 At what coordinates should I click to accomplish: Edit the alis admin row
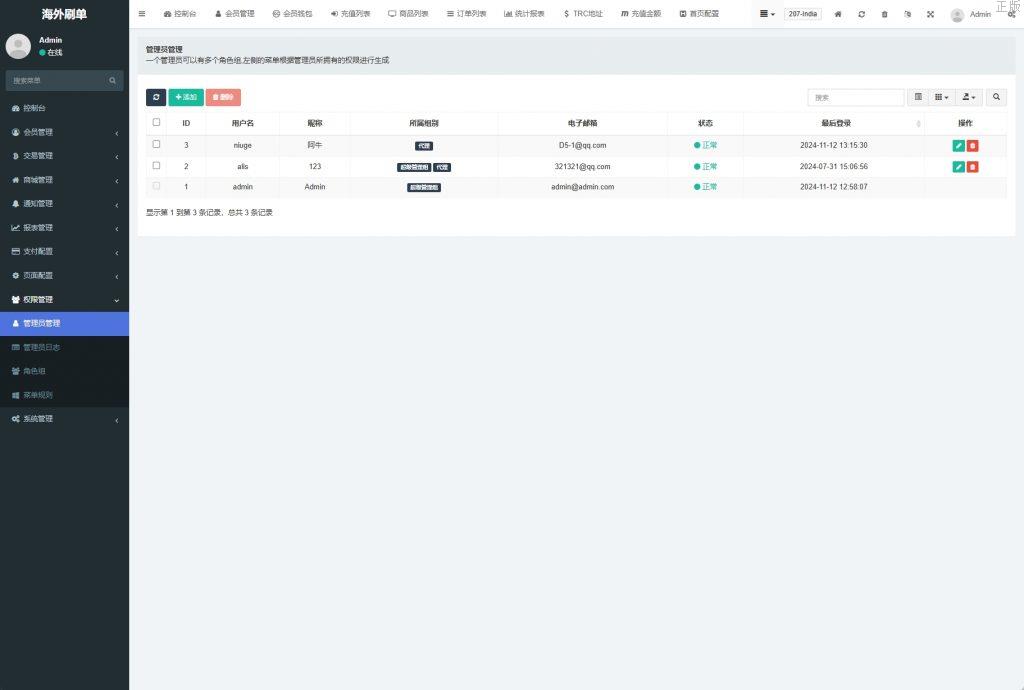[x=958, y=166]
